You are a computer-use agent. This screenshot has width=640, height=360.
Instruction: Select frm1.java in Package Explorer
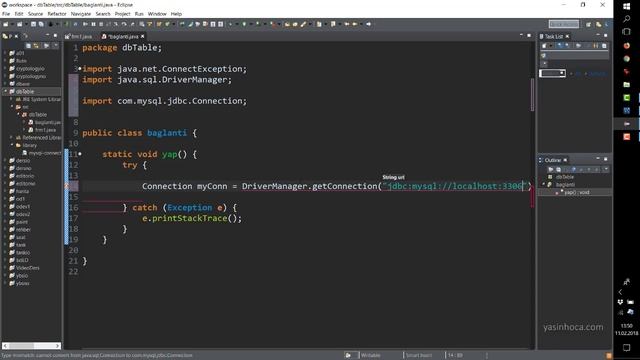(42, 130)
